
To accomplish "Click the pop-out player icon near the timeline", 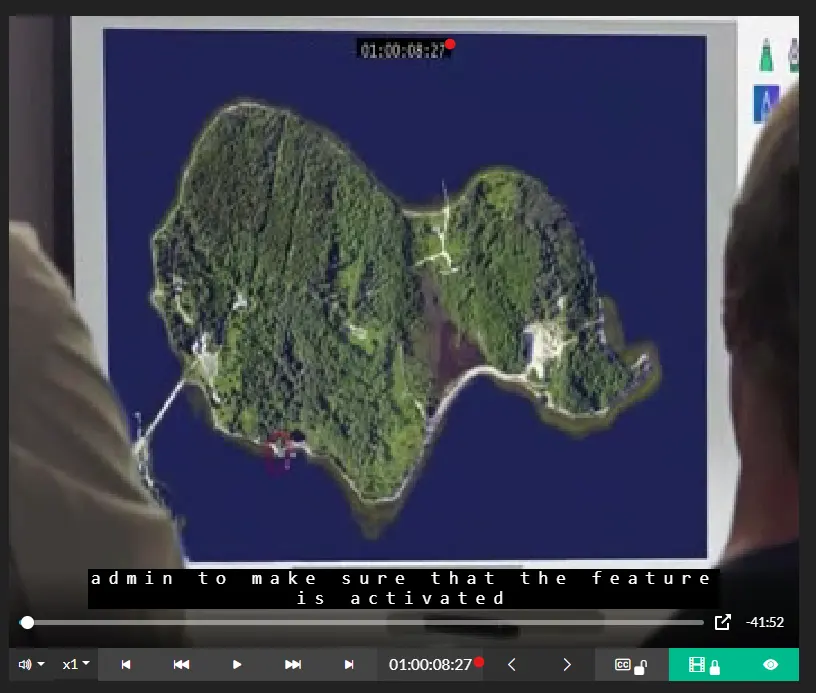I will pos(722,622).
